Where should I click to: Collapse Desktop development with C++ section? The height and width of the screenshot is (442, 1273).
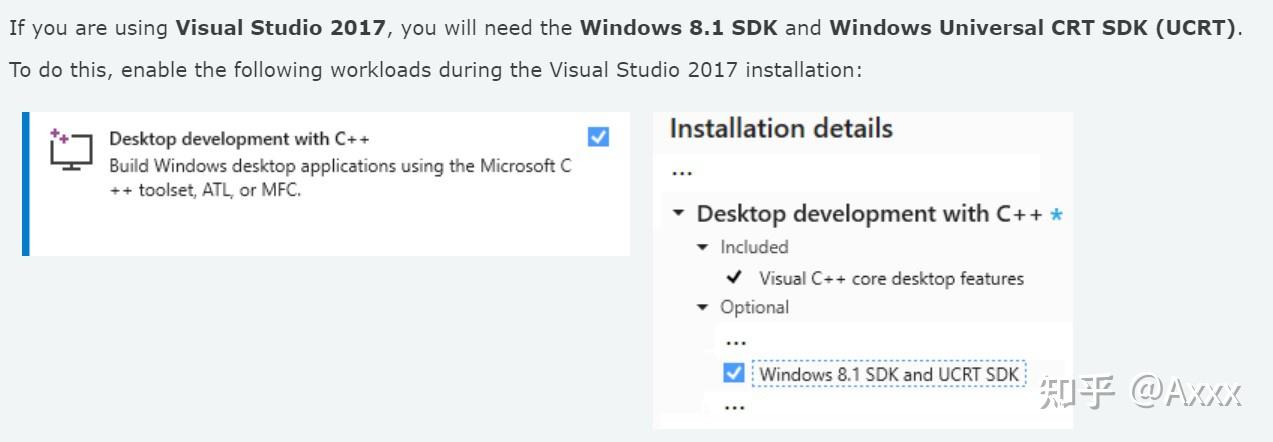pyautogui.click(x=680, y=213)
